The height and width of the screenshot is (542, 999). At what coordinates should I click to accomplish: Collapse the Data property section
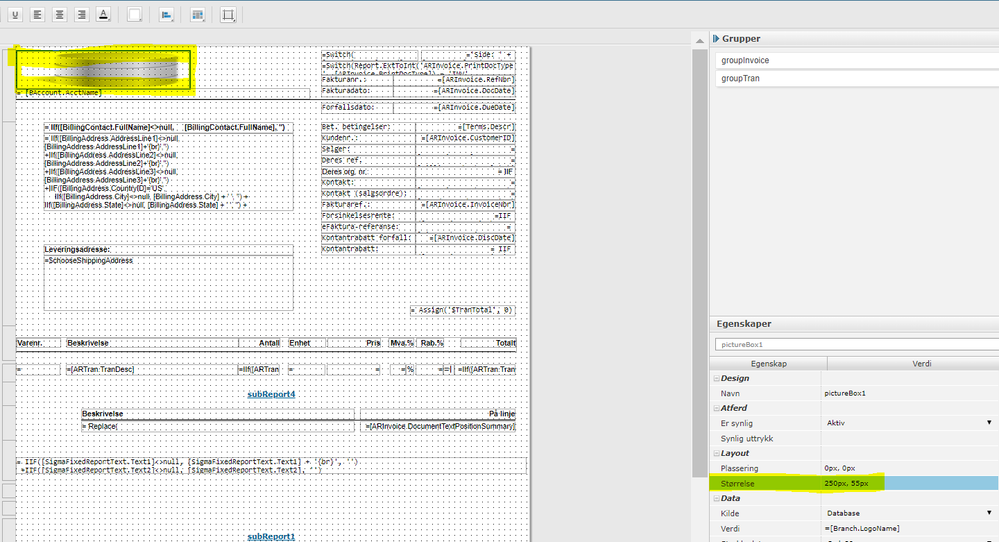(716, 499)
